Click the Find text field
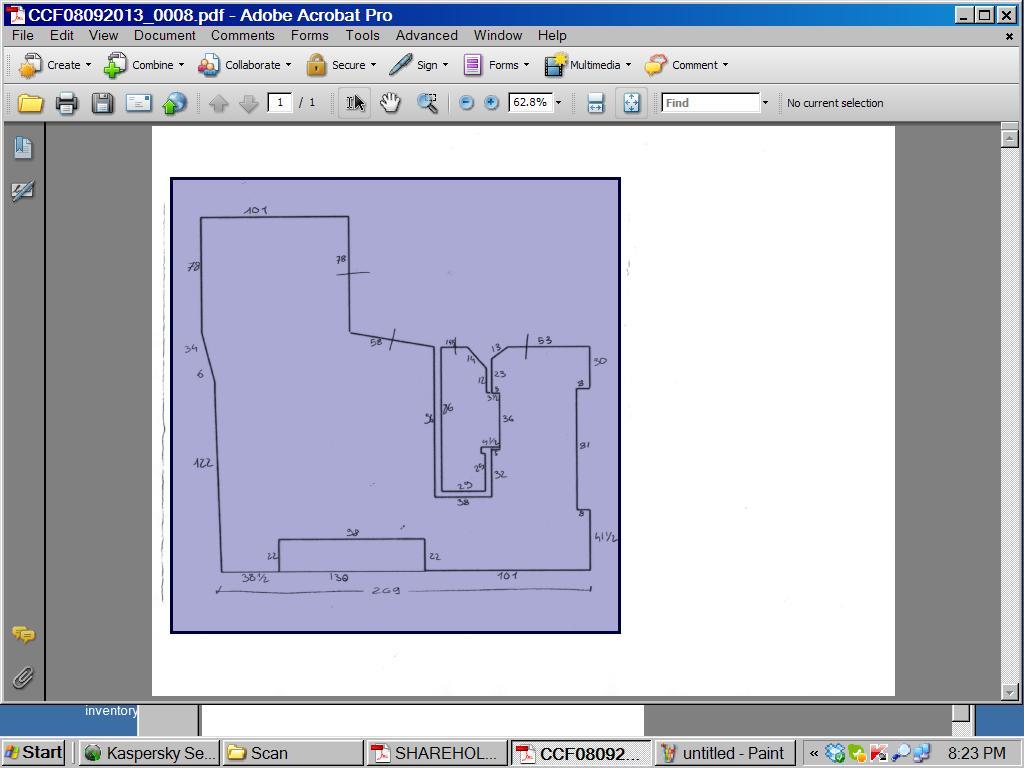Image resolution: width=1024 pixels, height=768 pixels. [710, 103]
